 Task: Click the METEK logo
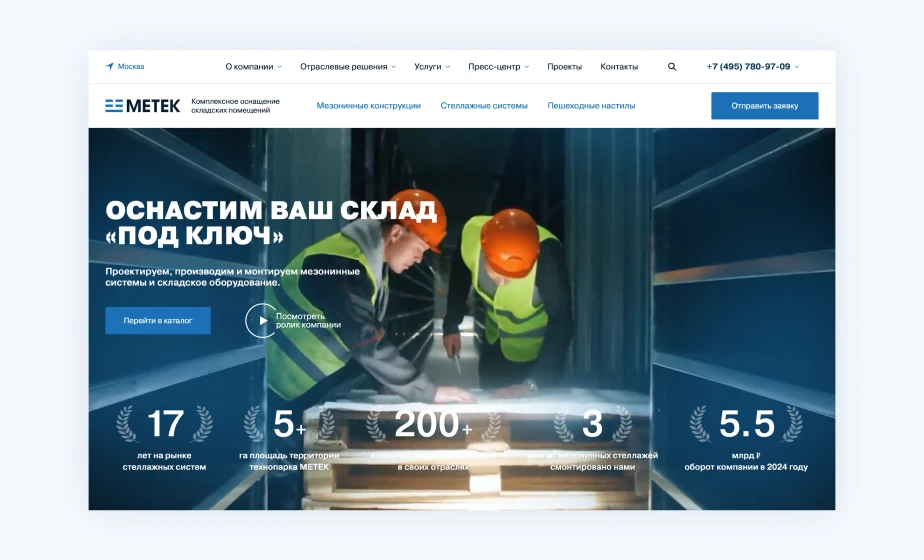pyautogui.click(x=143, y=106)
